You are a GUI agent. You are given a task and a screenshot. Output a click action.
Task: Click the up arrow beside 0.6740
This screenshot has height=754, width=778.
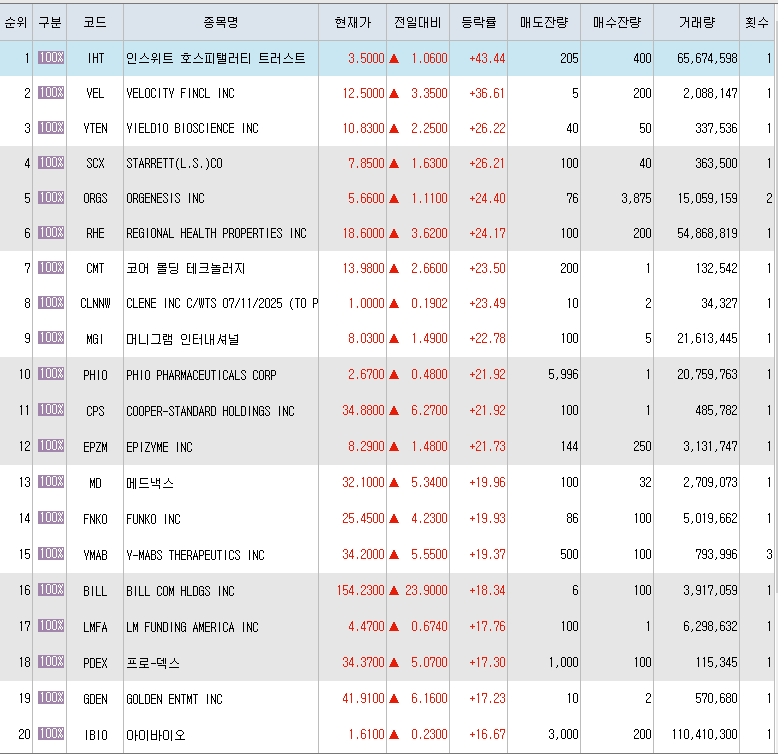tap(394, 627)
